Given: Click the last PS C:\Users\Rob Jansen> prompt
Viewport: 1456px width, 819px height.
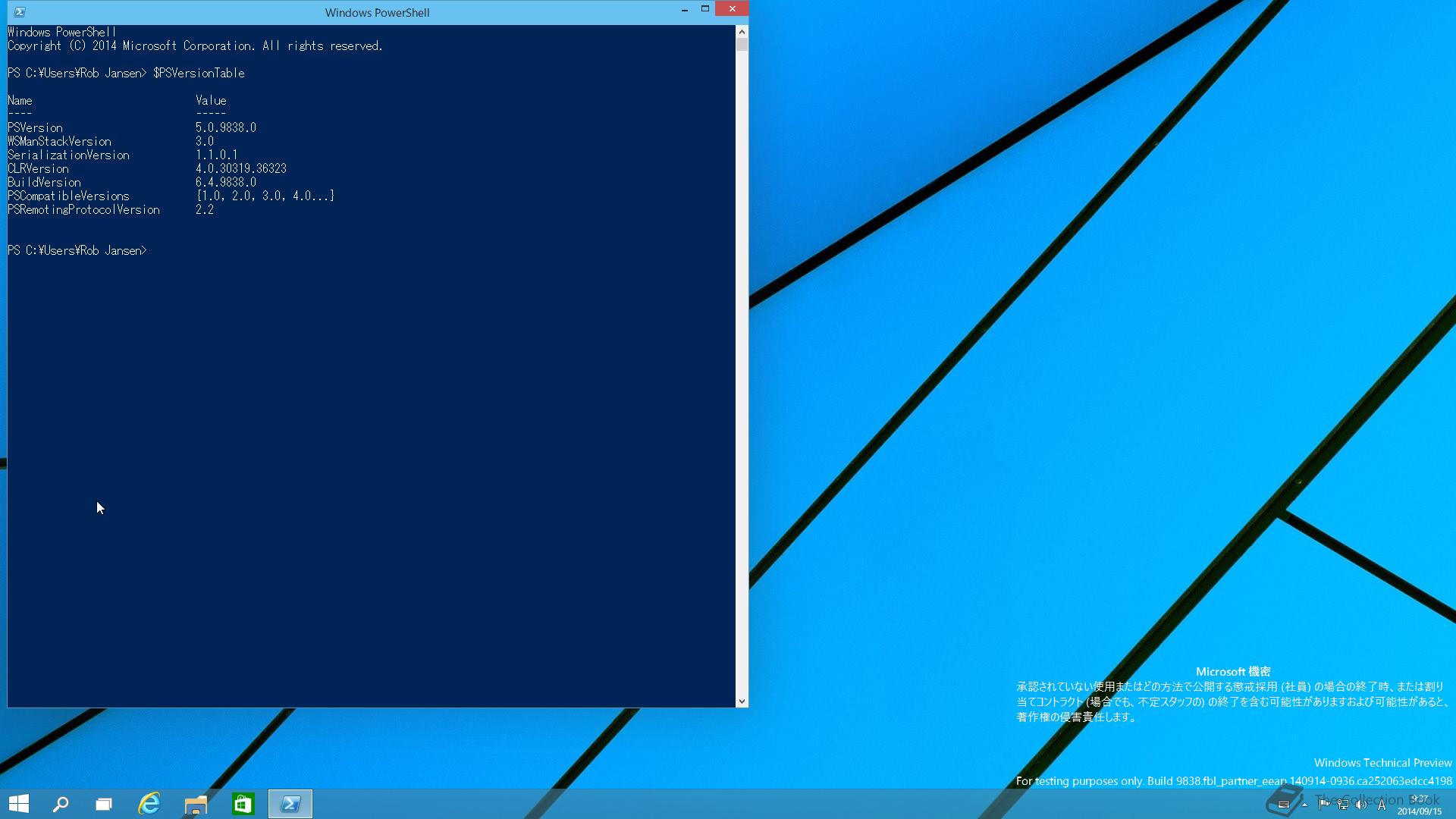Looking at the screenshot, I should pos(77,250).
